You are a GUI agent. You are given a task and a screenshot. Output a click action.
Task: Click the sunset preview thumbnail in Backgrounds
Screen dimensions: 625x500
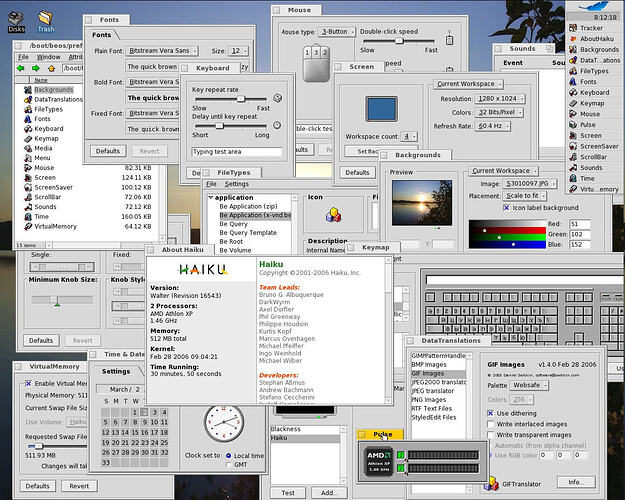click(422, 203)
